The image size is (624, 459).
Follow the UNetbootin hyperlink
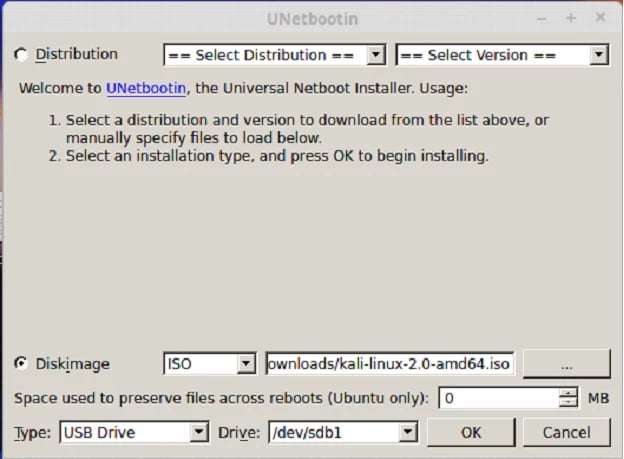146,88
